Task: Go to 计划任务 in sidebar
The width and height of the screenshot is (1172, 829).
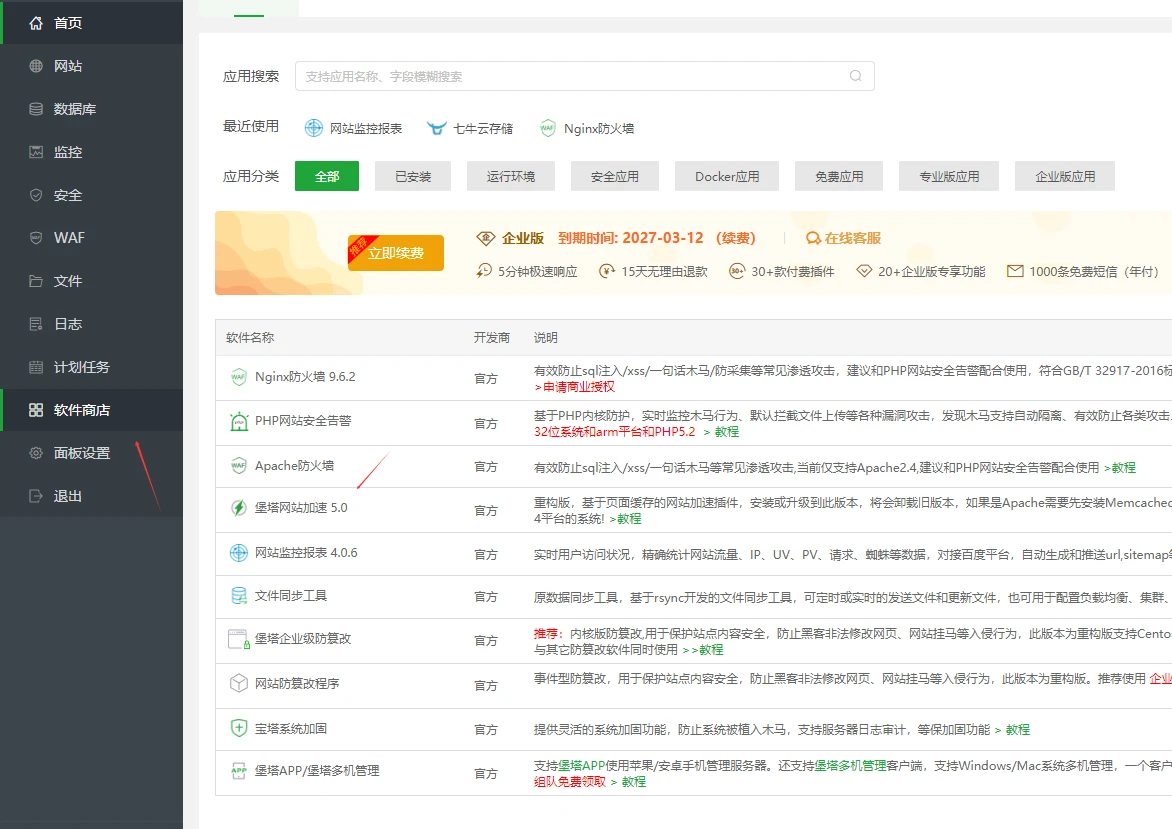Action: (91, 367)
